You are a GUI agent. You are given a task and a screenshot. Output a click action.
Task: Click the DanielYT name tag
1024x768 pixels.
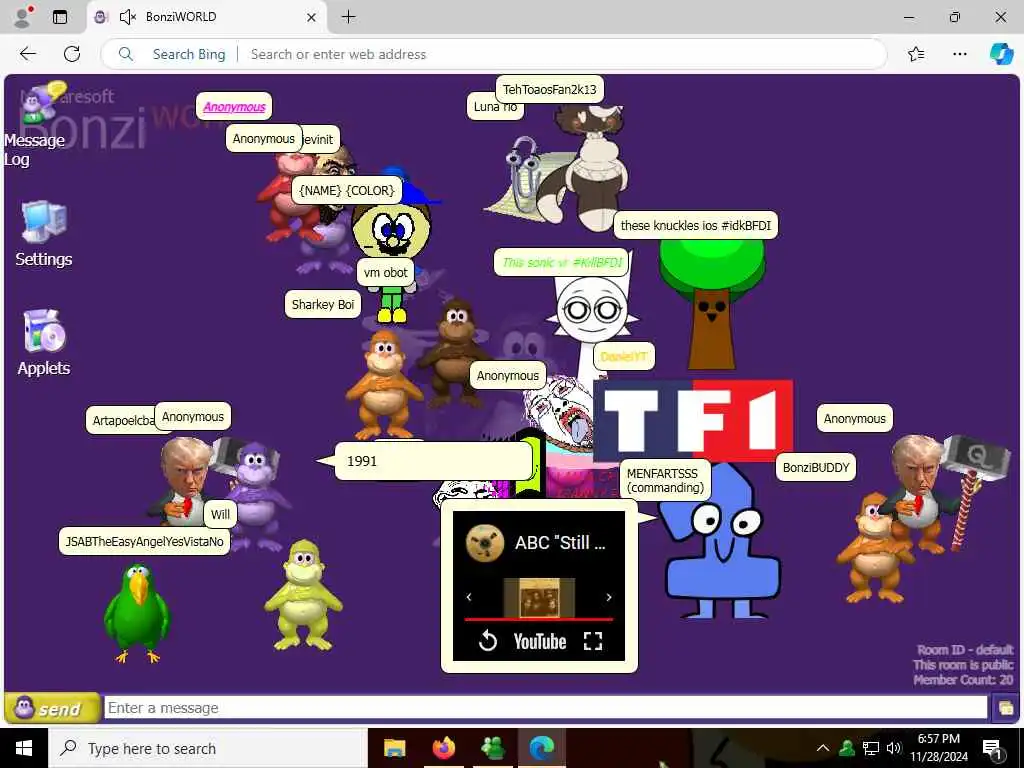(x=624, y=356)
